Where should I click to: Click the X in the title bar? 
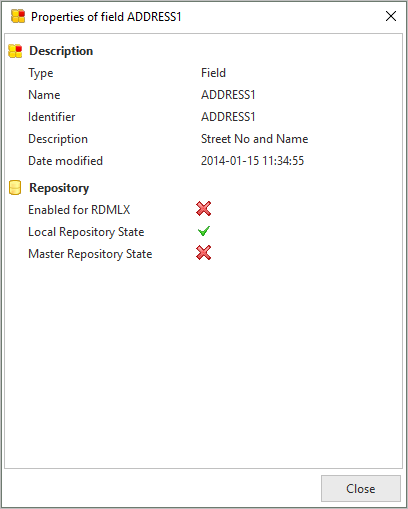click(x=391, y=16)
